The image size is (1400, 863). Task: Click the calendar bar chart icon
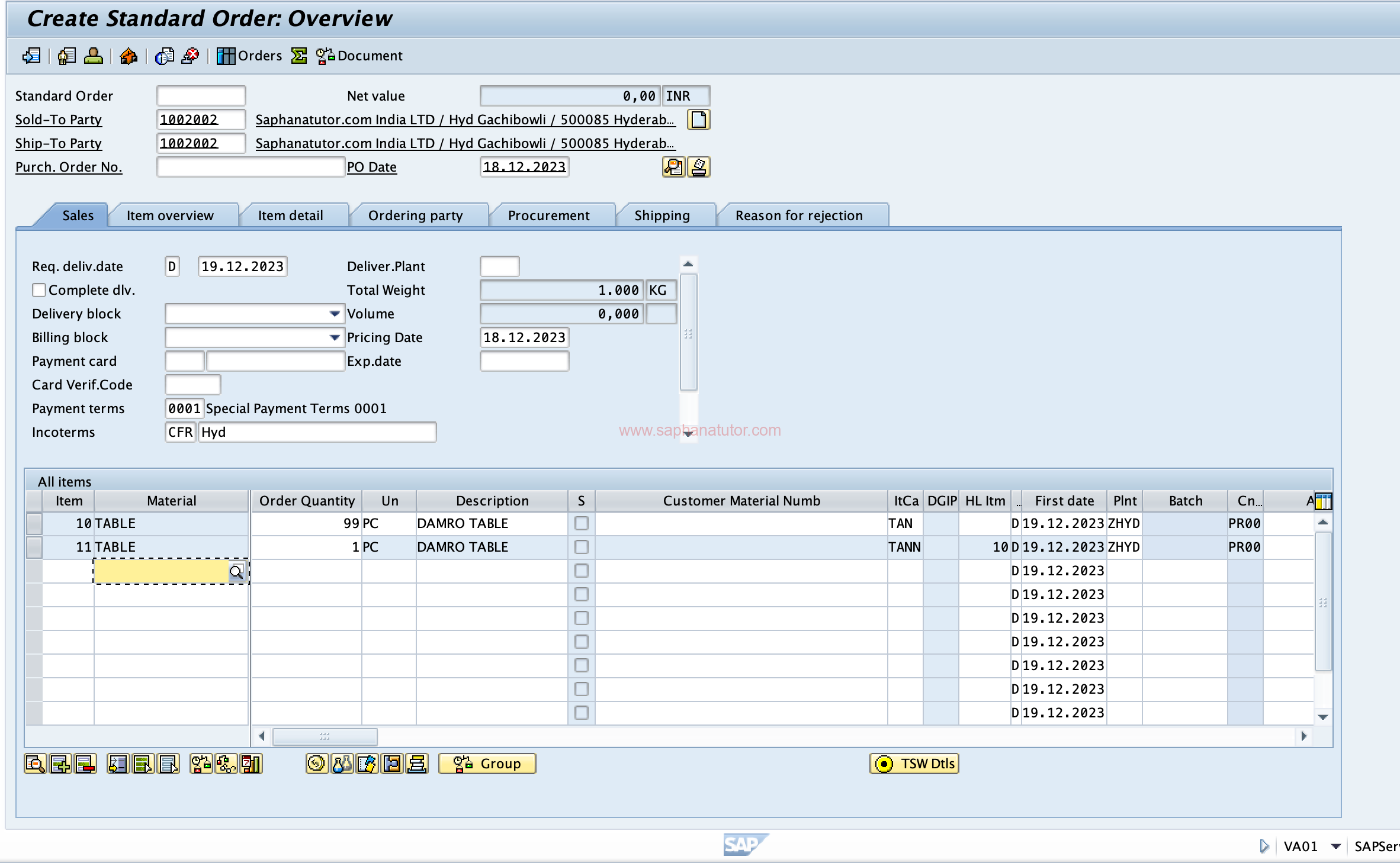coord(251,764)
